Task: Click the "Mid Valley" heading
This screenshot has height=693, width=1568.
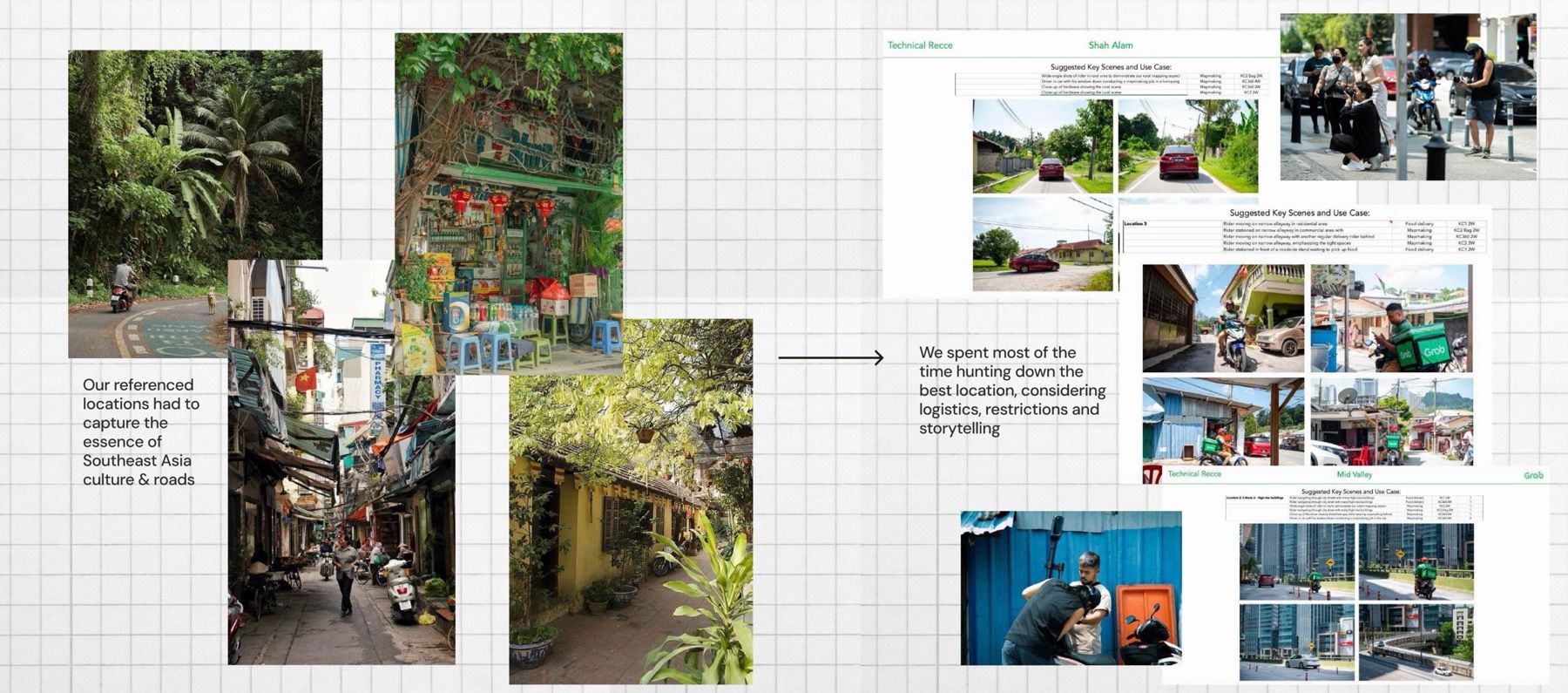Action: (x=1355, y=474)
